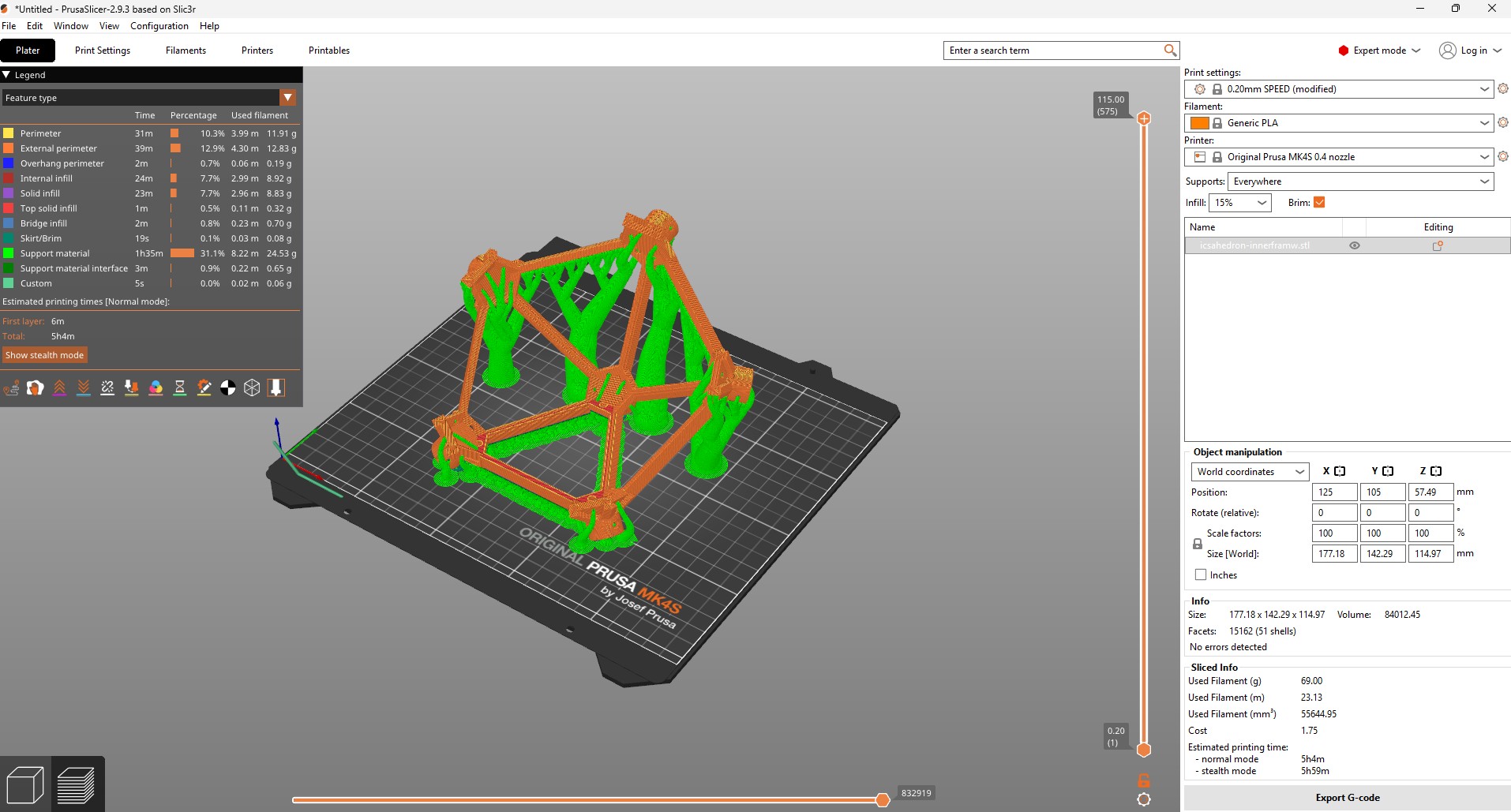Switch to sliced layers preview view
The width and height of the screenshot is (1511, 812).
pyautogui.click(x=77, y=785)
